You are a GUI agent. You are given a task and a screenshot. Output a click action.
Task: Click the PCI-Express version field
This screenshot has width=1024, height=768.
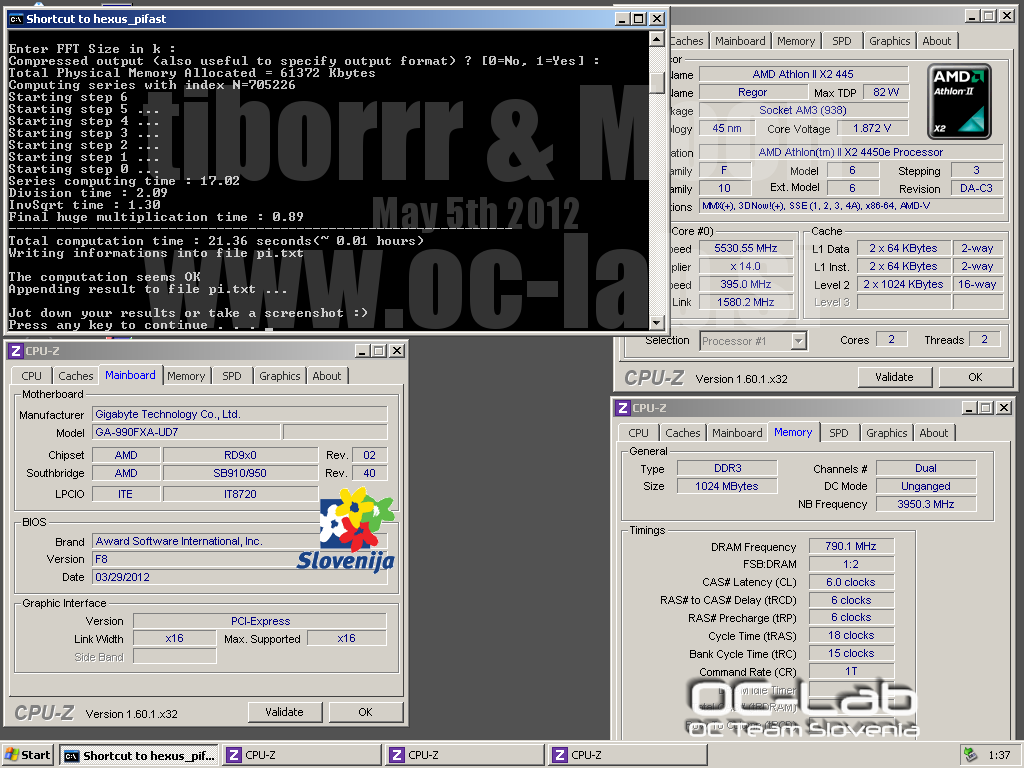click(x=260, y=621)
